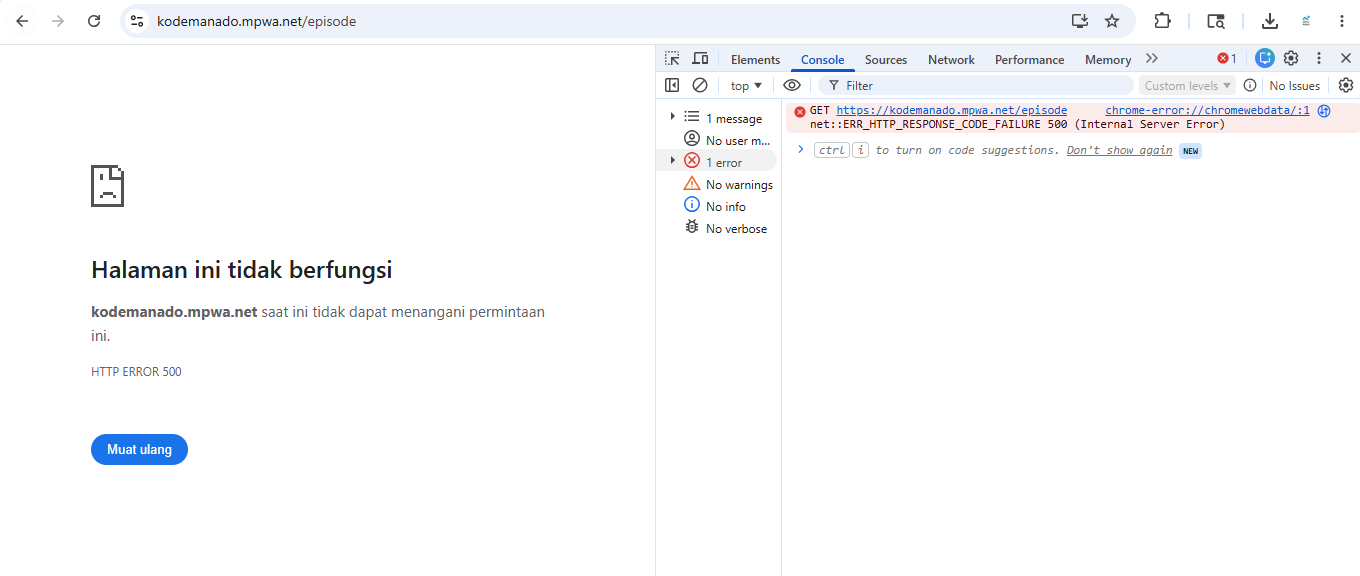Screen dimensions: 1360x576
Task: Expand the 1 message sidebar group
Action: (x=672, y=117)
